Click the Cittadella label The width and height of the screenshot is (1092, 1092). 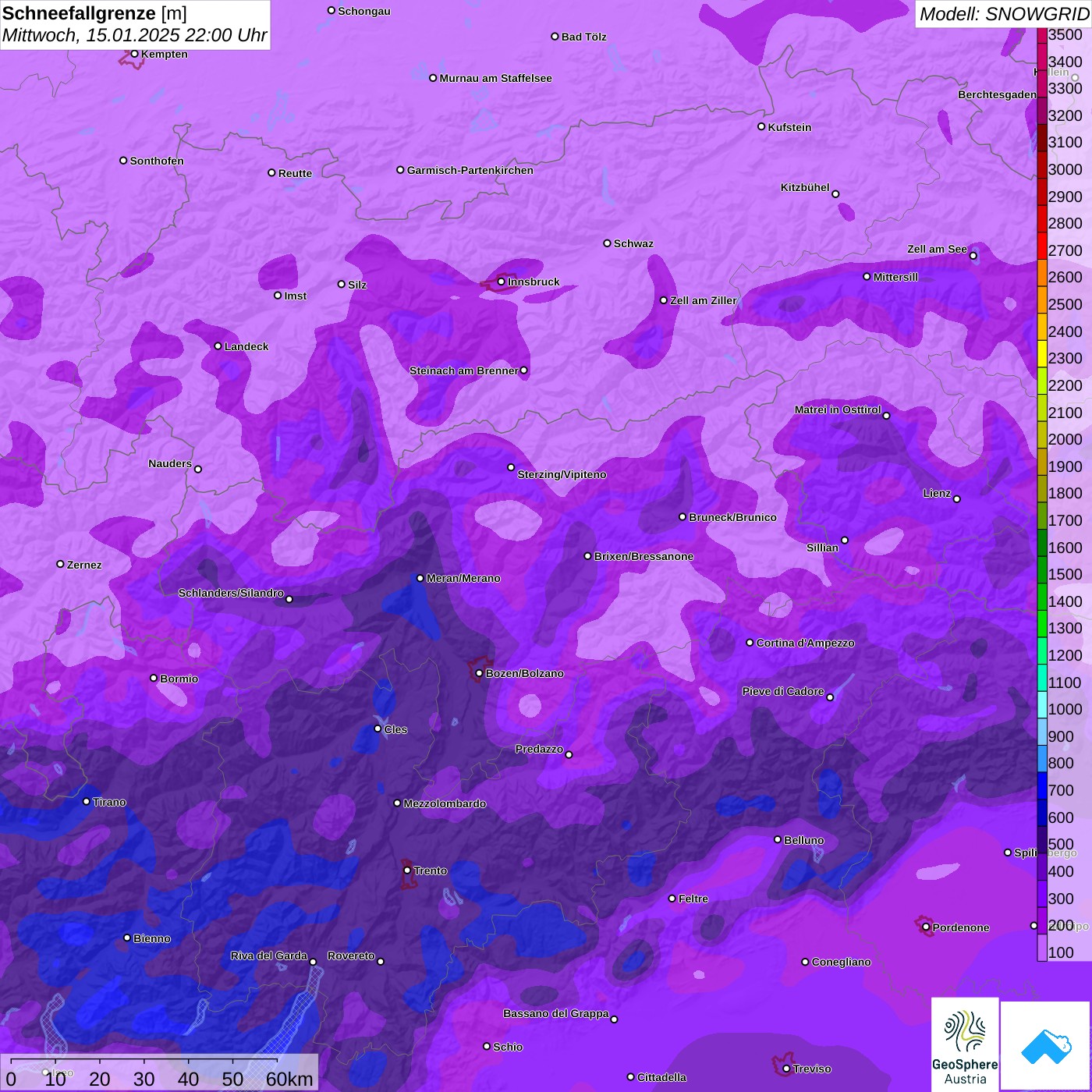coord(661,1077)
